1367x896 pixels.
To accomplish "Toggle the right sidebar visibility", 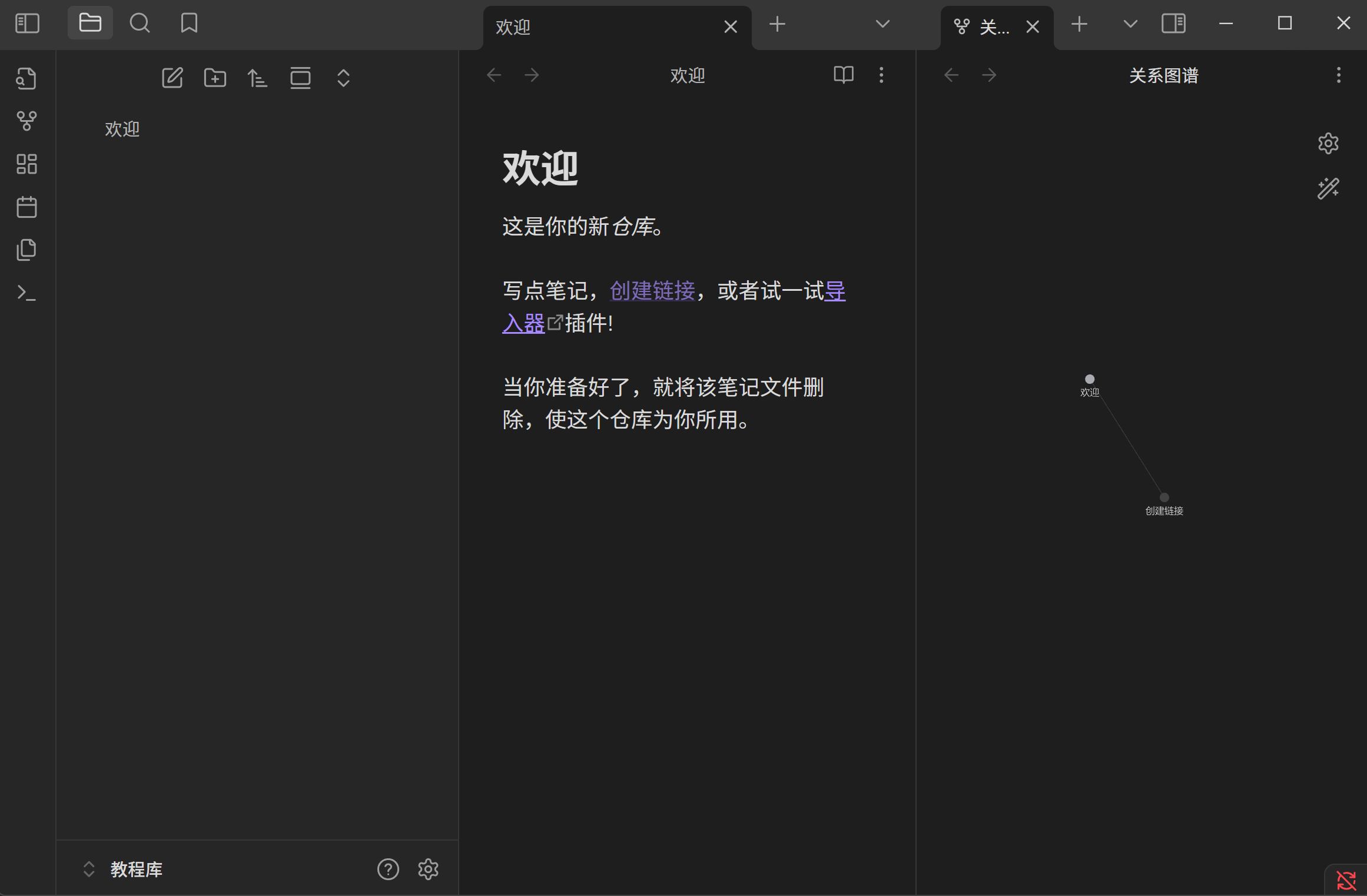I will coord(1173,24).
